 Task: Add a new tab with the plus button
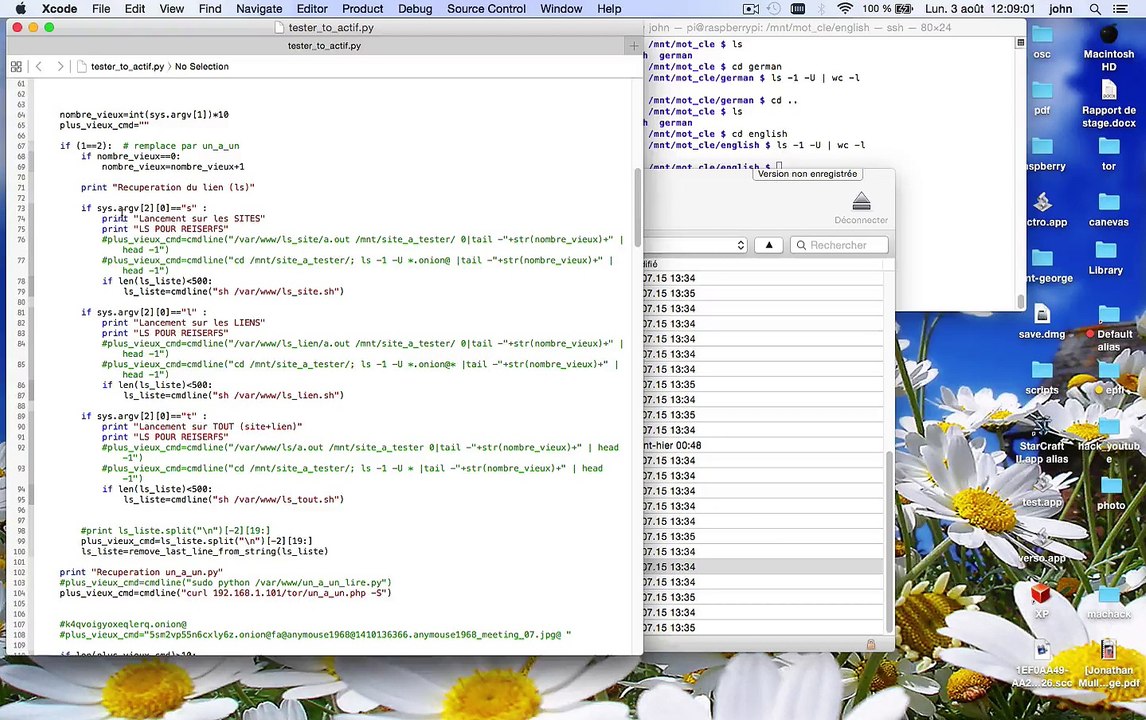[x=633, y=46]
